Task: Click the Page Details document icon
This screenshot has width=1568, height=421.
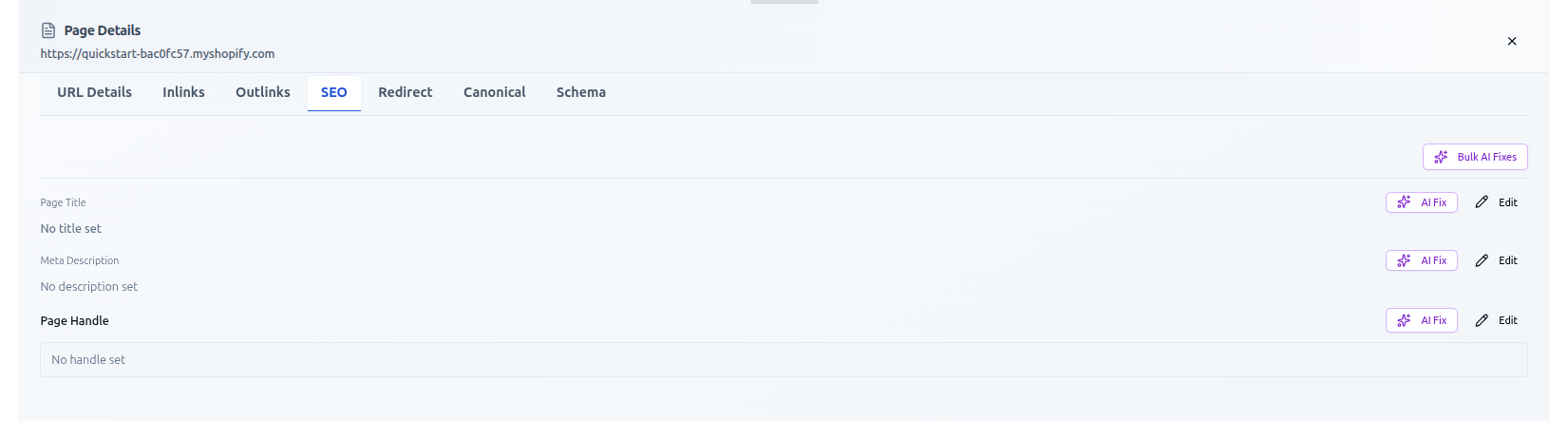Action: pyautogui.click(x=48, y=30)
